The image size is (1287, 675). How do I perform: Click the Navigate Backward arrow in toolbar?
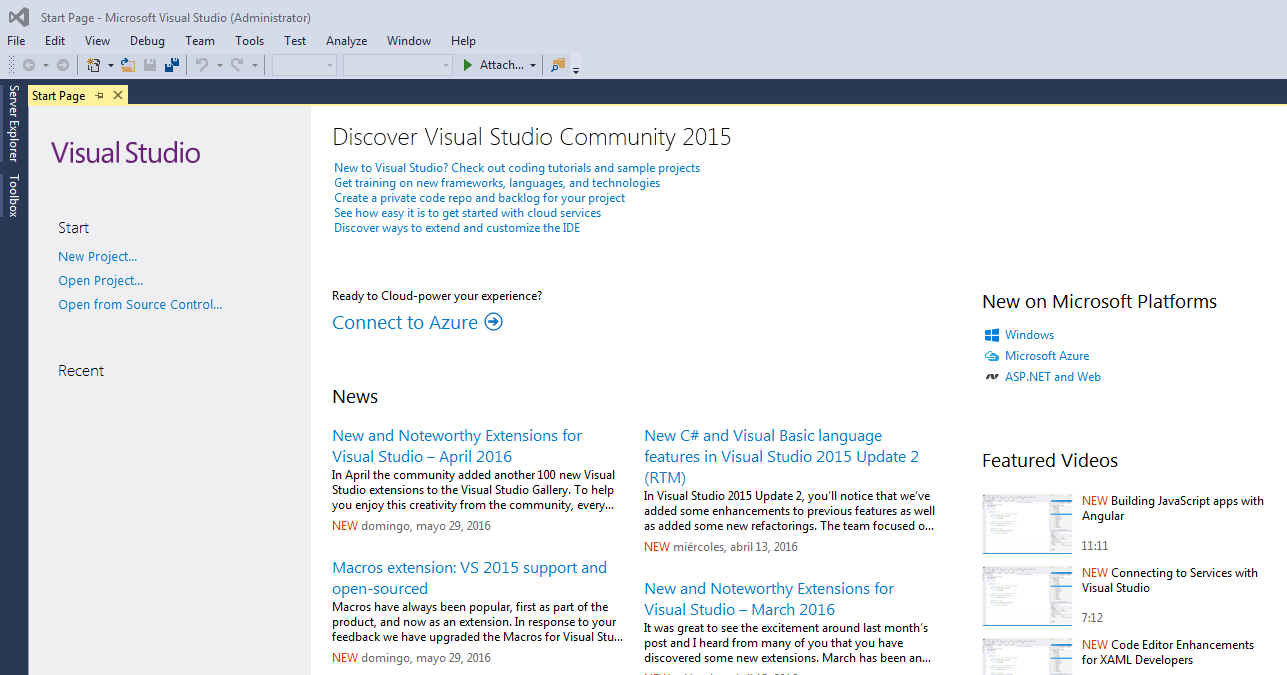coord(29,65)
